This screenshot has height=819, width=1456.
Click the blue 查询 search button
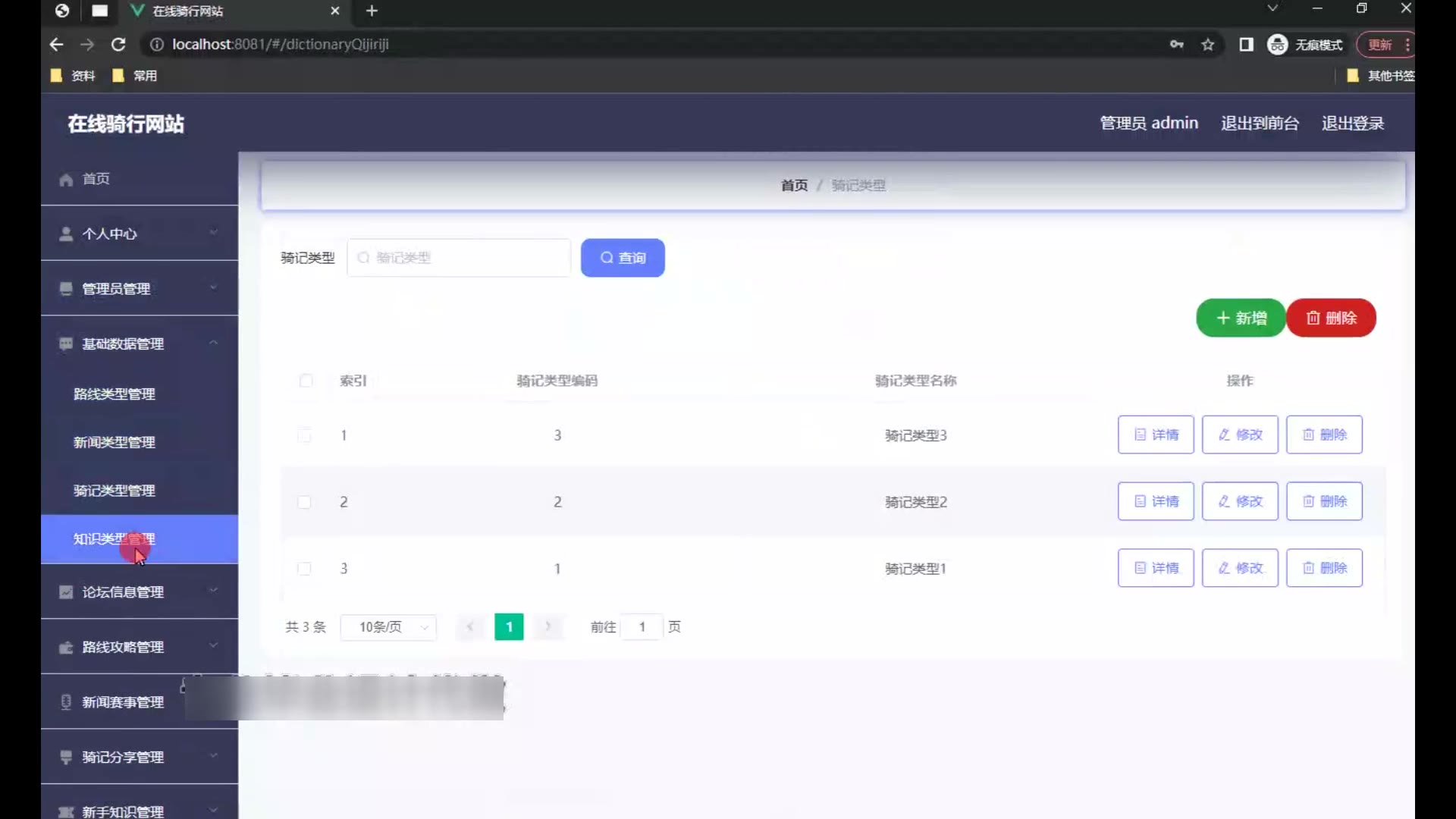pyautogui.click(x=623, y=258)
